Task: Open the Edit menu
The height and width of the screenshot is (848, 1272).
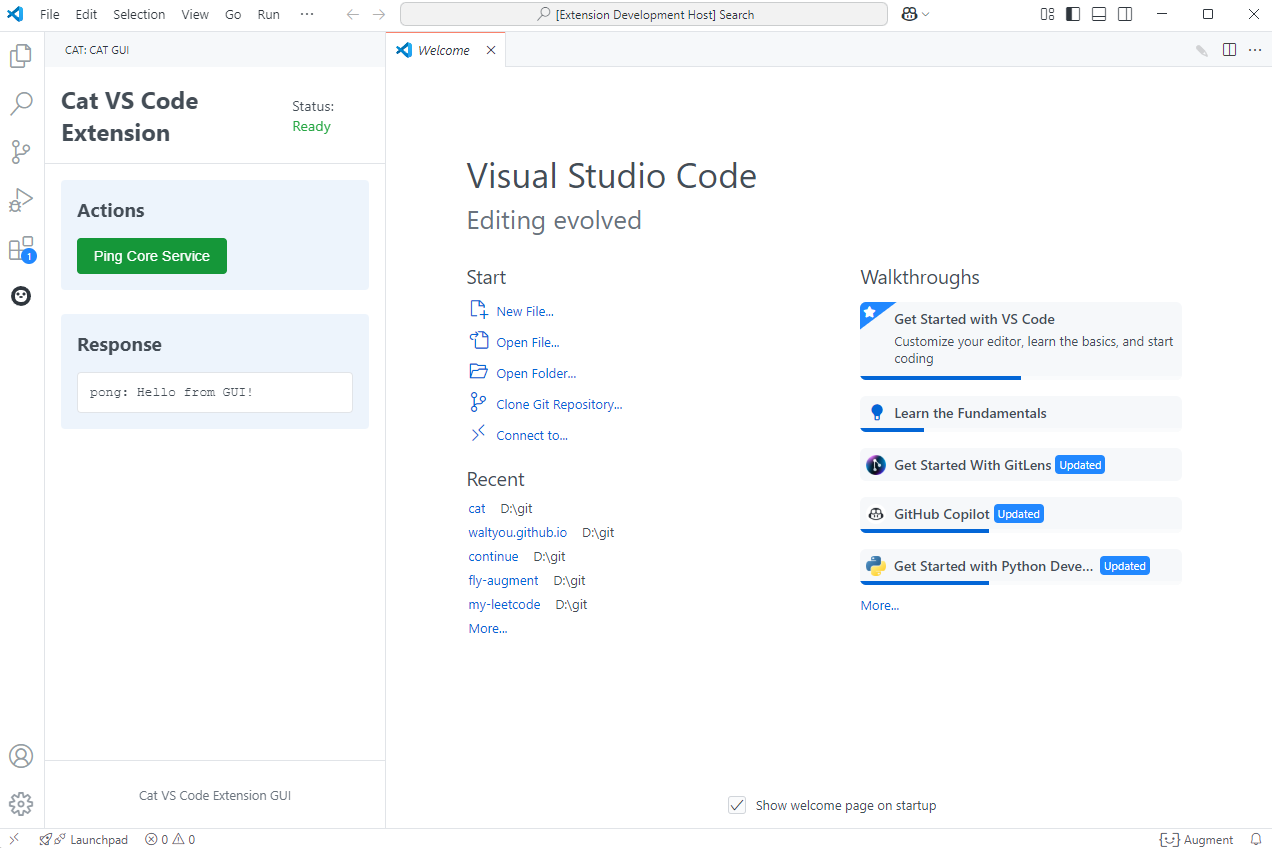Action: point(86,14)
